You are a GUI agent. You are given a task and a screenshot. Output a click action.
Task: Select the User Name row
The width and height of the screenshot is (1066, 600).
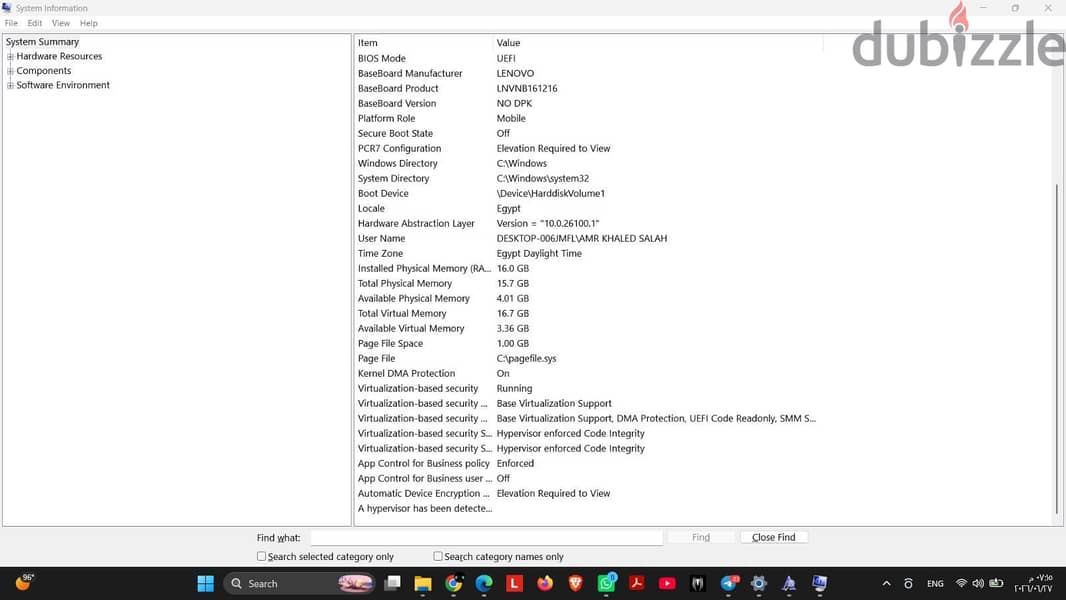pos(588,239)
